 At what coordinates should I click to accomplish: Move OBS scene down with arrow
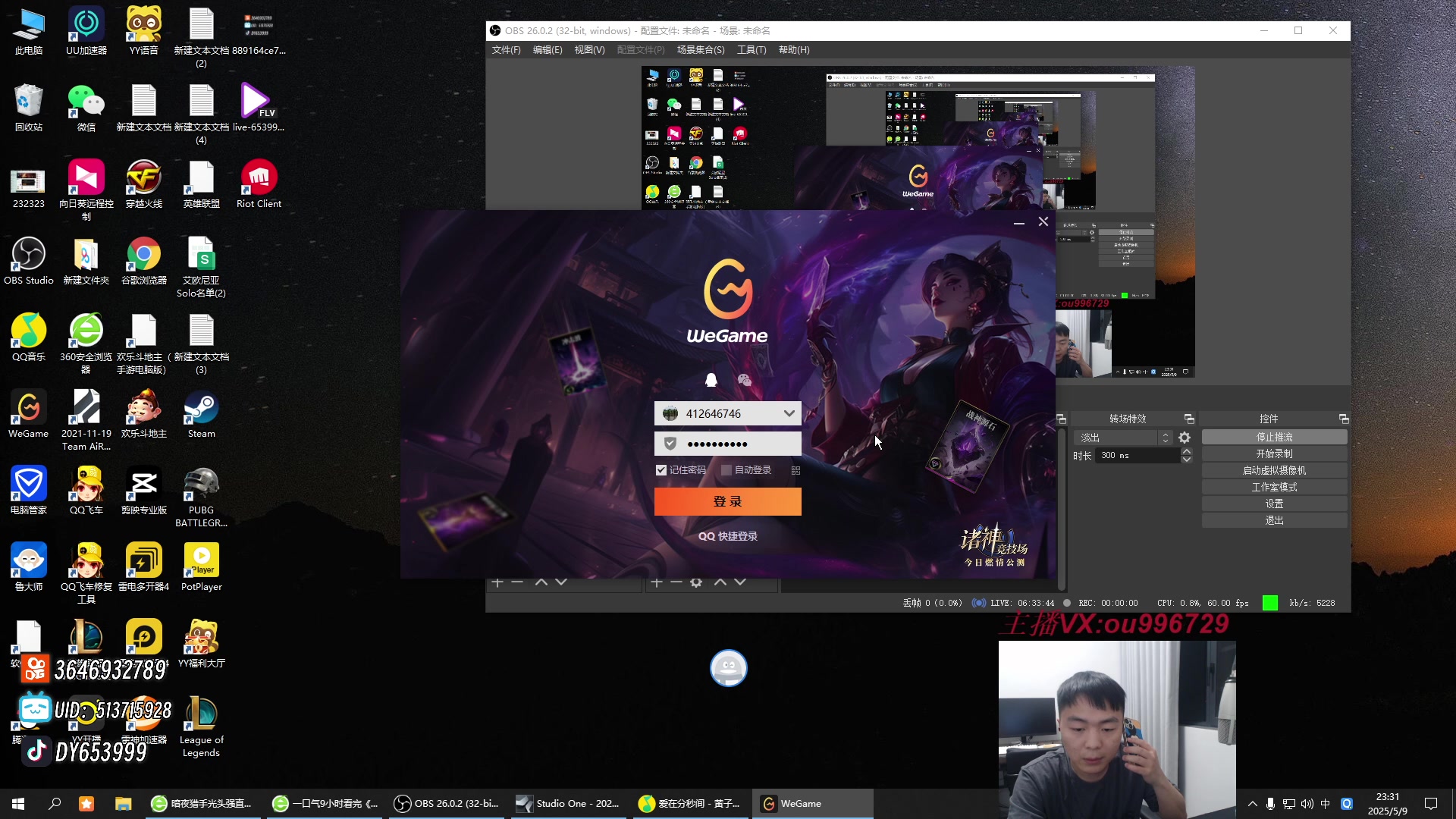561,582
